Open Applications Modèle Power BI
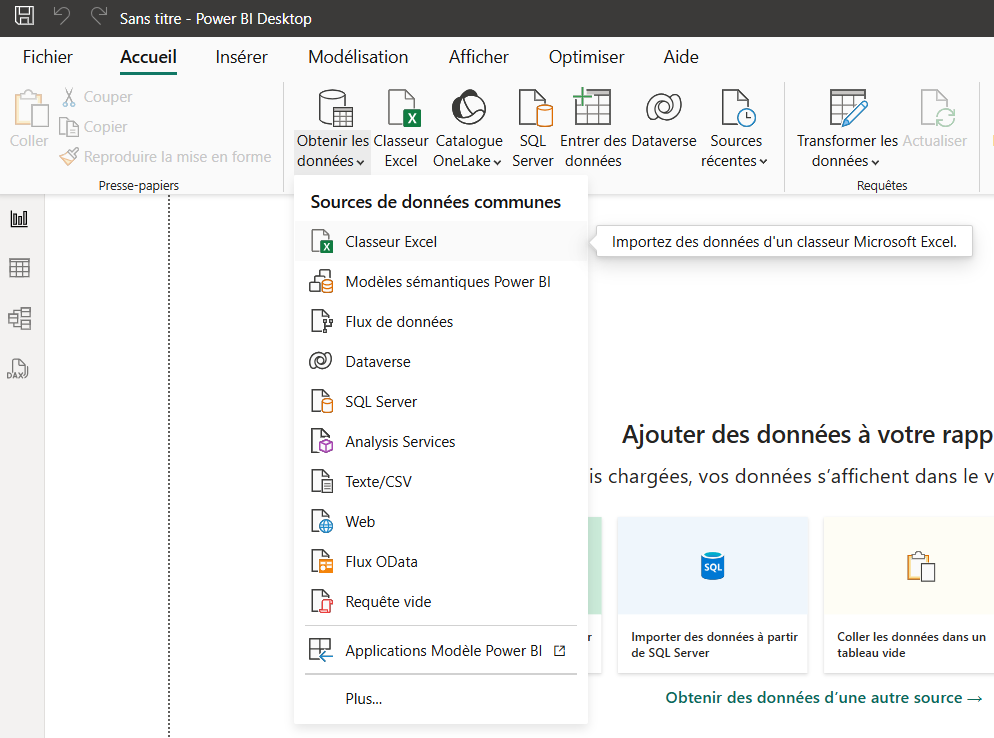994x738 pixels. point(441,651)
